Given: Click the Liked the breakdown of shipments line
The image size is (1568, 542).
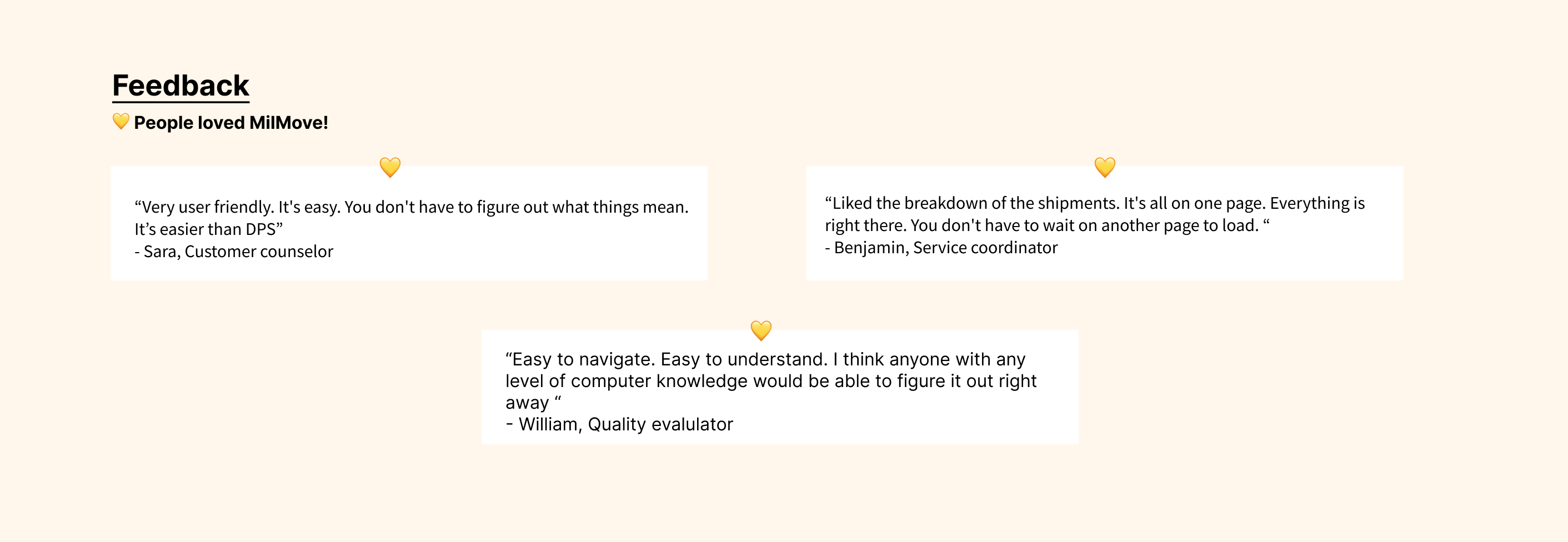Looking at the screenshot, I should [x=1094, y=203].
